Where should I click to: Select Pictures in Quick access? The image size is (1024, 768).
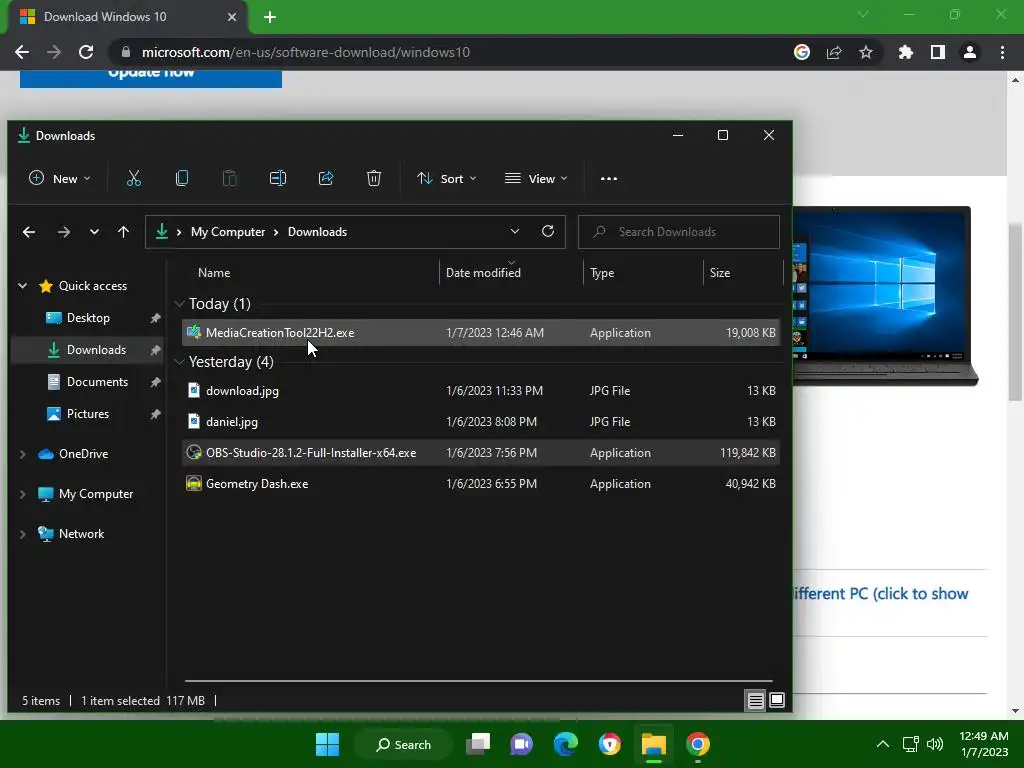pos(88,414)
